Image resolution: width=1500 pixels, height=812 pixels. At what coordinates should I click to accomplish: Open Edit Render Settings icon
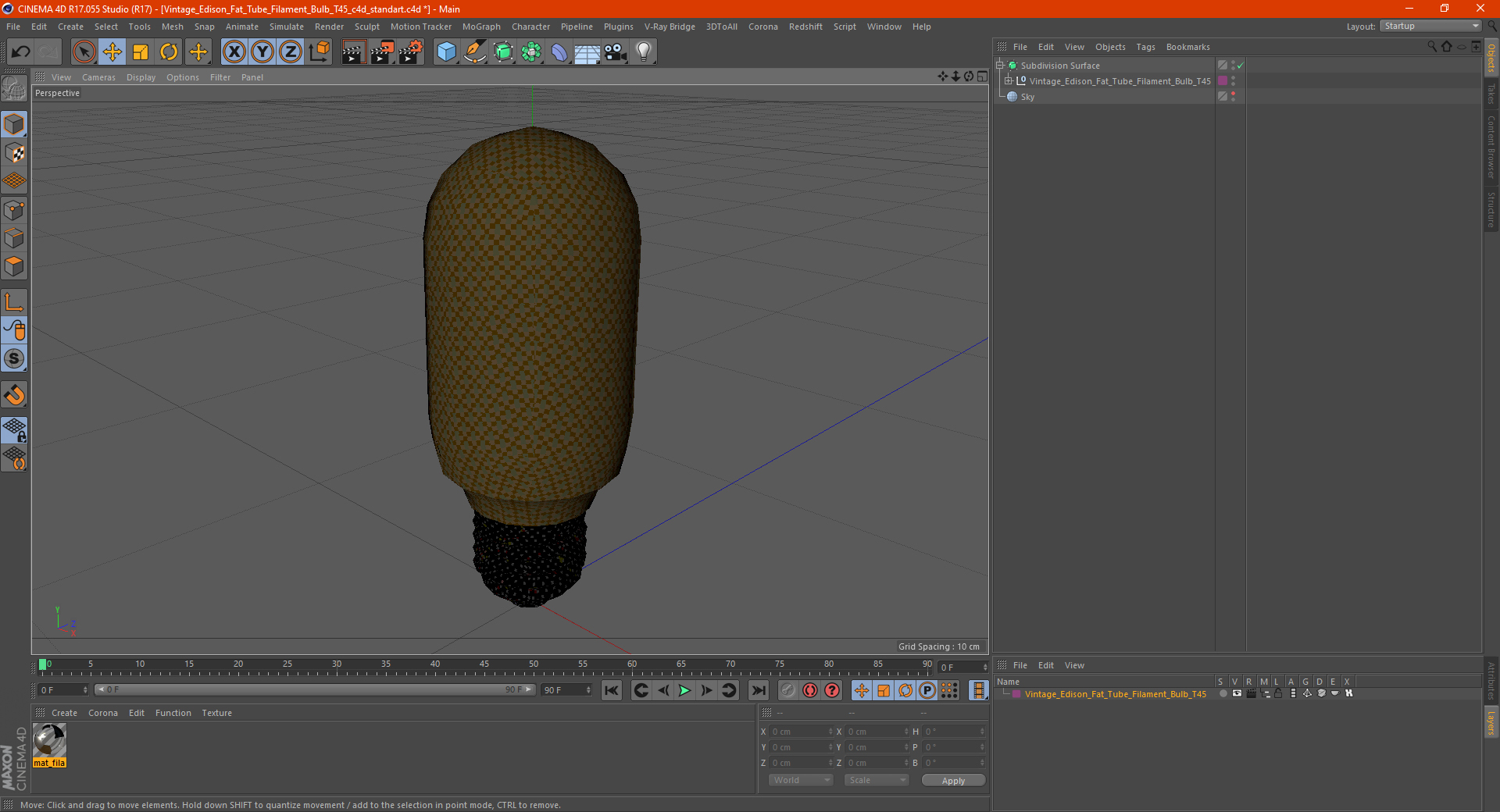pos(411,52)
